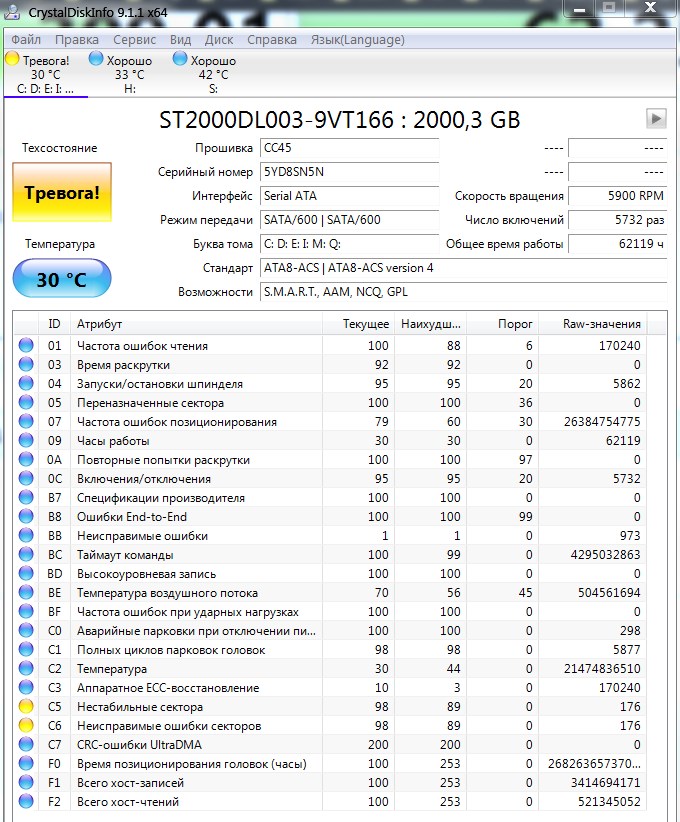Click the Атрибут column header
Image resolution: width=680 pixels, height=822 pixels.
point(196,324)
